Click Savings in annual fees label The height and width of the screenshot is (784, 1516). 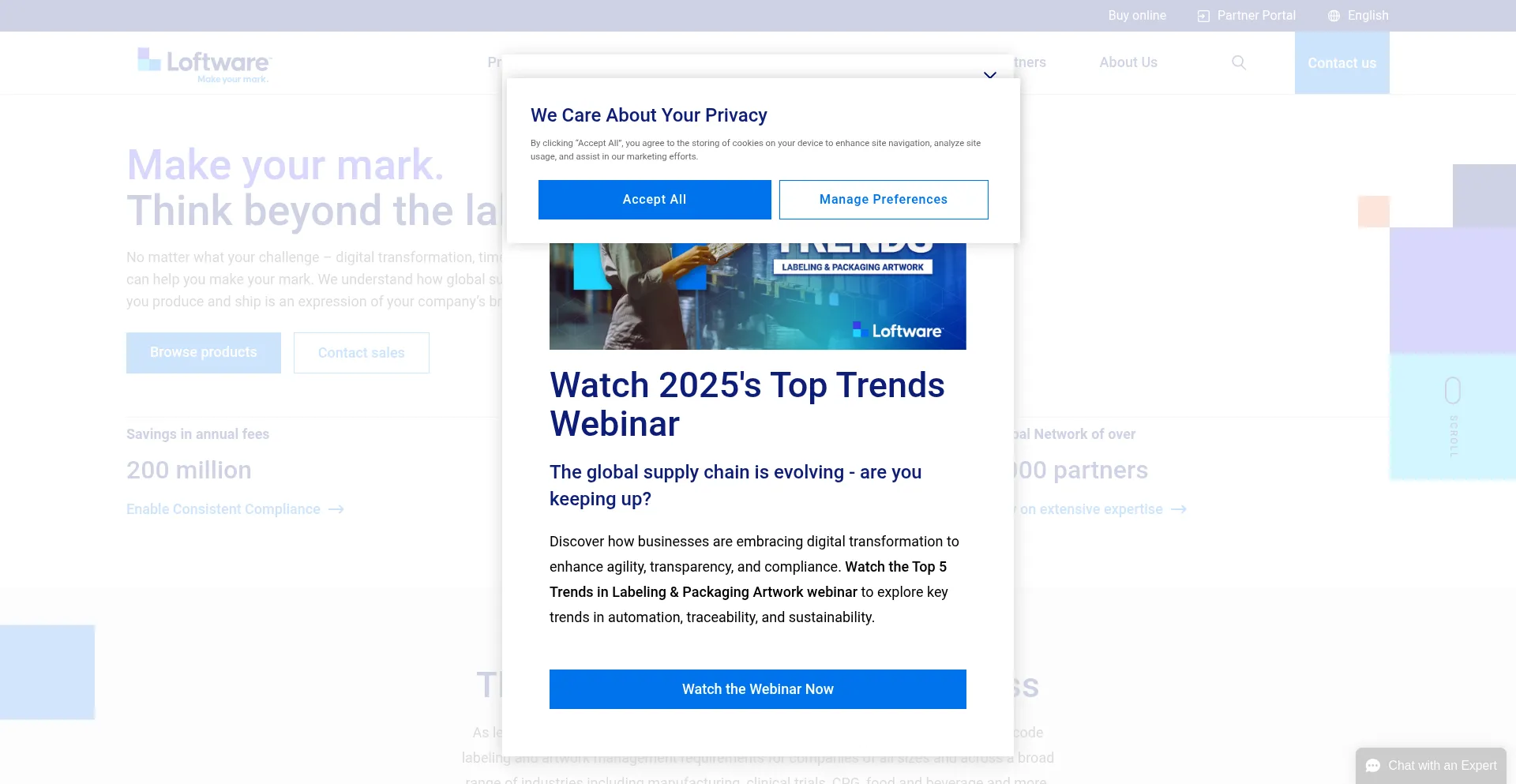point(197,434)
